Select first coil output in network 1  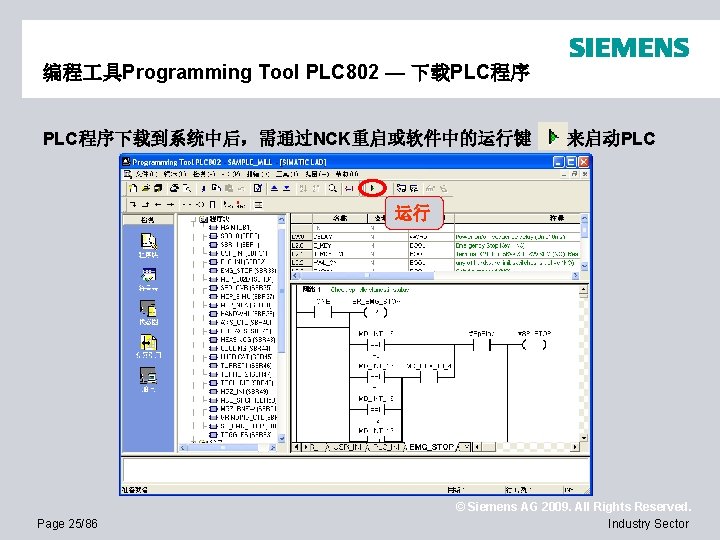(375, 313)
